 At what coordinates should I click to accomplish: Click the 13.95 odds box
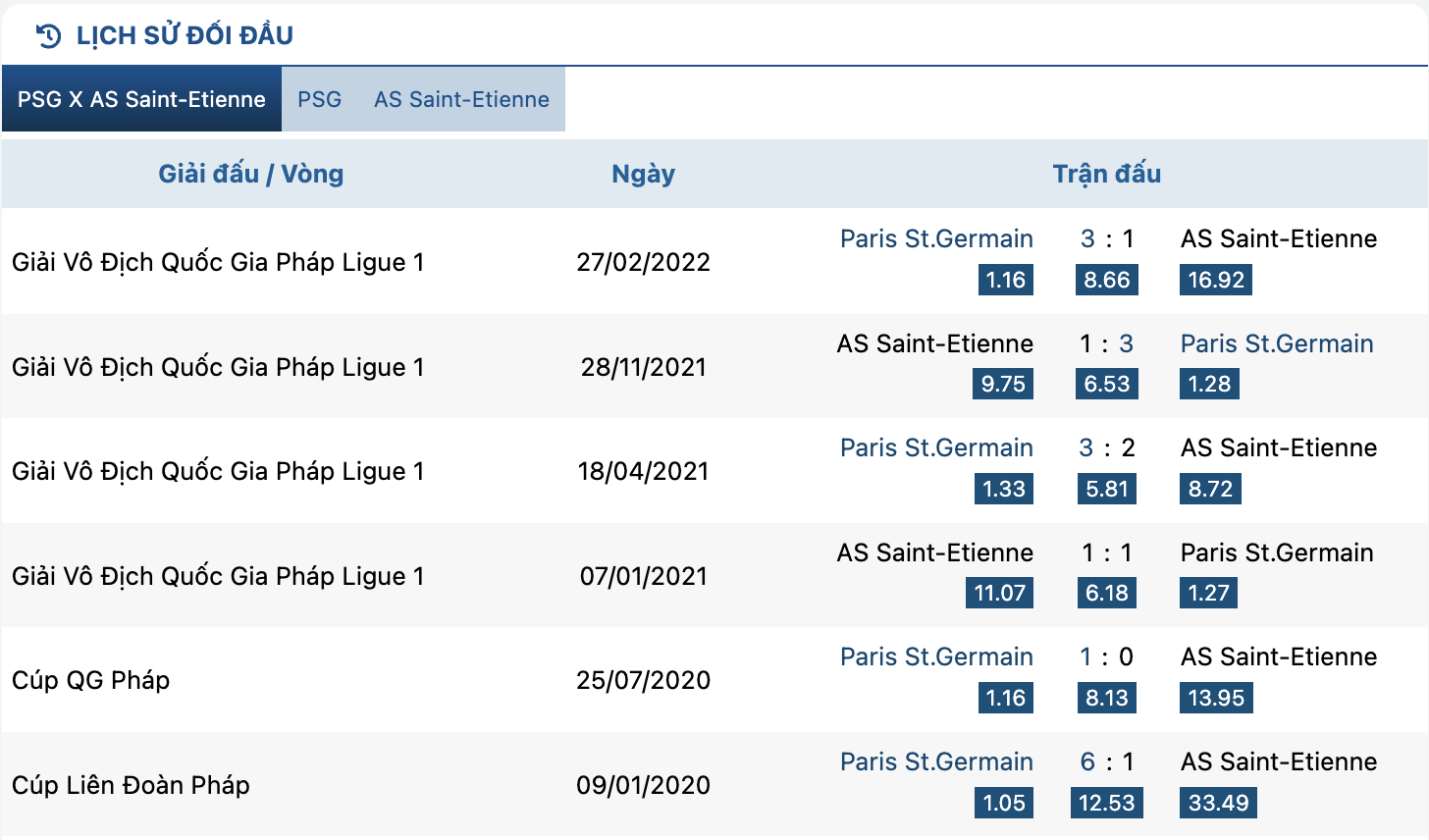pos(1216,698)
